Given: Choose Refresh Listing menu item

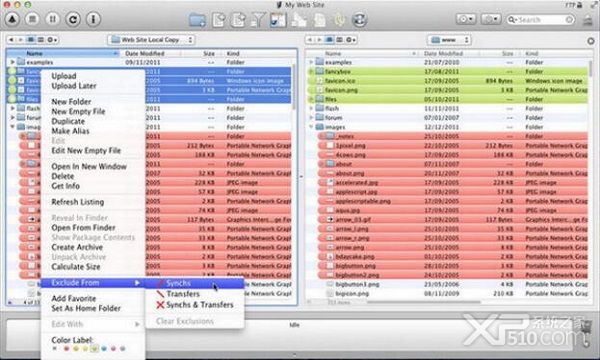Looking at the screenshot, I should [x=78, y=202].
